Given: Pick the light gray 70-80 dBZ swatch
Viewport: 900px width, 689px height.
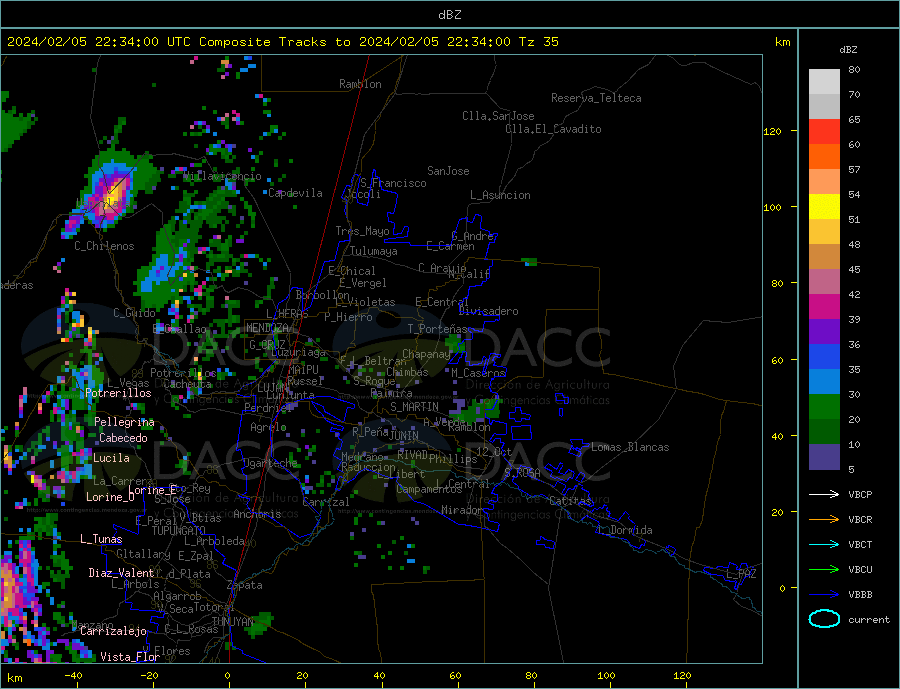Looking at the screenshot, I should coord(824,82).
